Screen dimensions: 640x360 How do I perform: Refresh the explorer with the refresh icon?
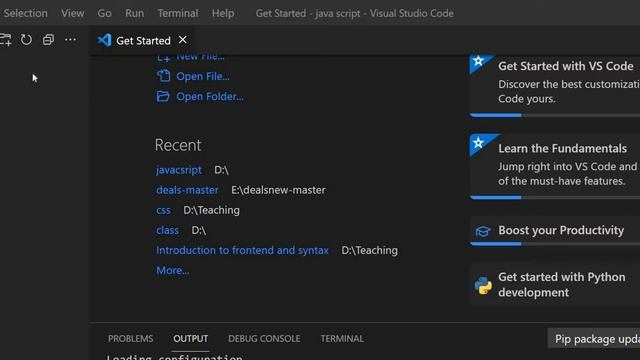click(x=27, y=40)
